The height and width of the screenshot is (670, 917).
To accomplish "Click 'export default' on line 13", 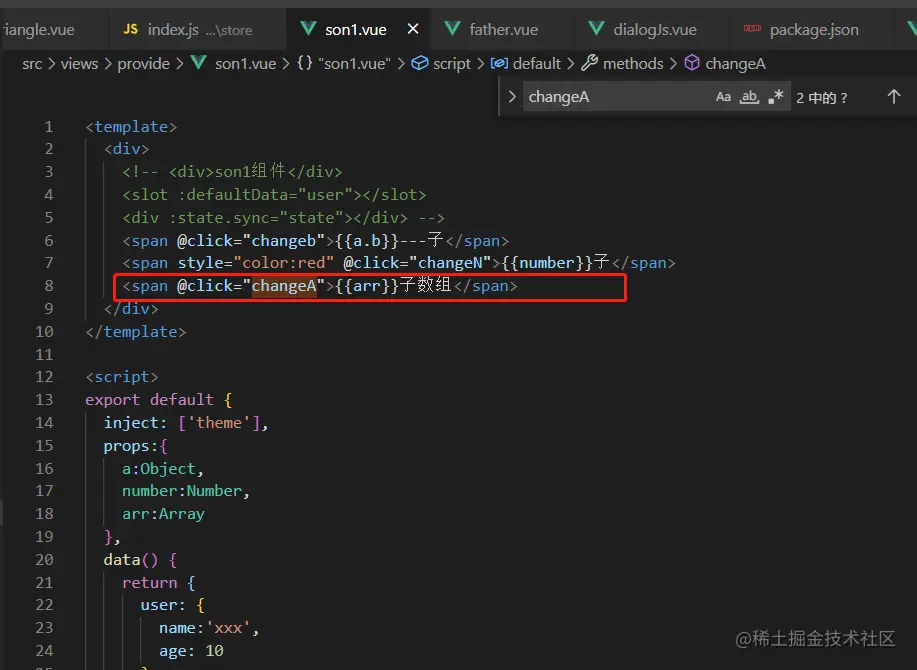I will coord(149,400).
